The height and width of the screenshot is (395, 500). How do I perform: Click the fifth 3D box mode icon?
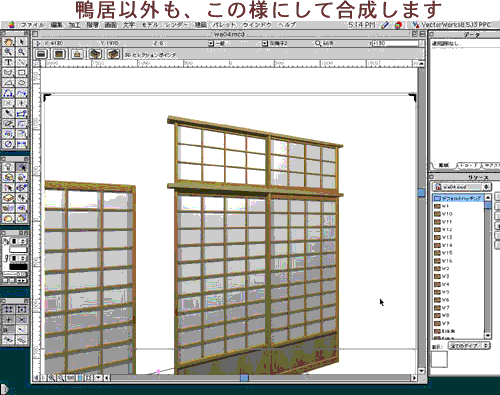113,54
